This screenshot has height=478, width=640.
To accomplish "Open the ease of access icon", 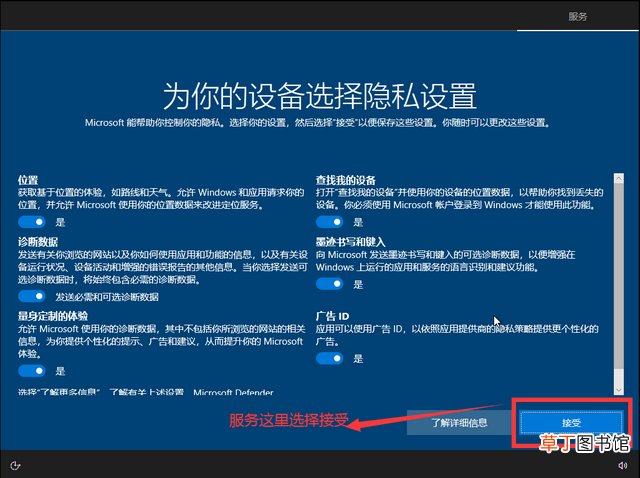I will point(15,465).
